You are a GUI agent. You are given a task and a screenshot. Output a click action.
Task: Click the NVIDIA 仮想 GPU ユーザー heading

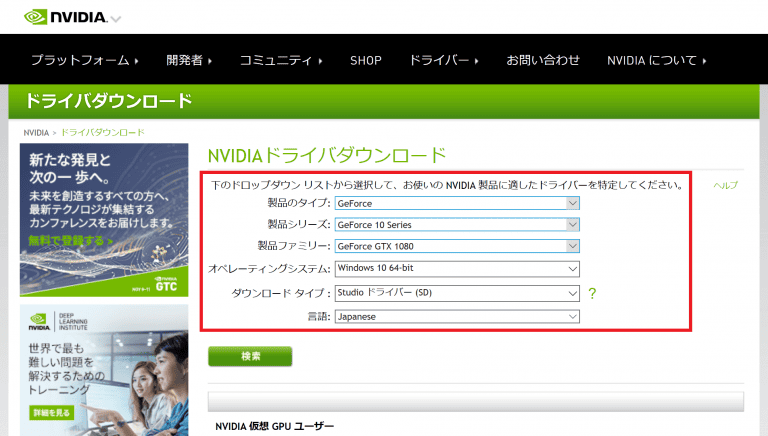coord(274,426)
